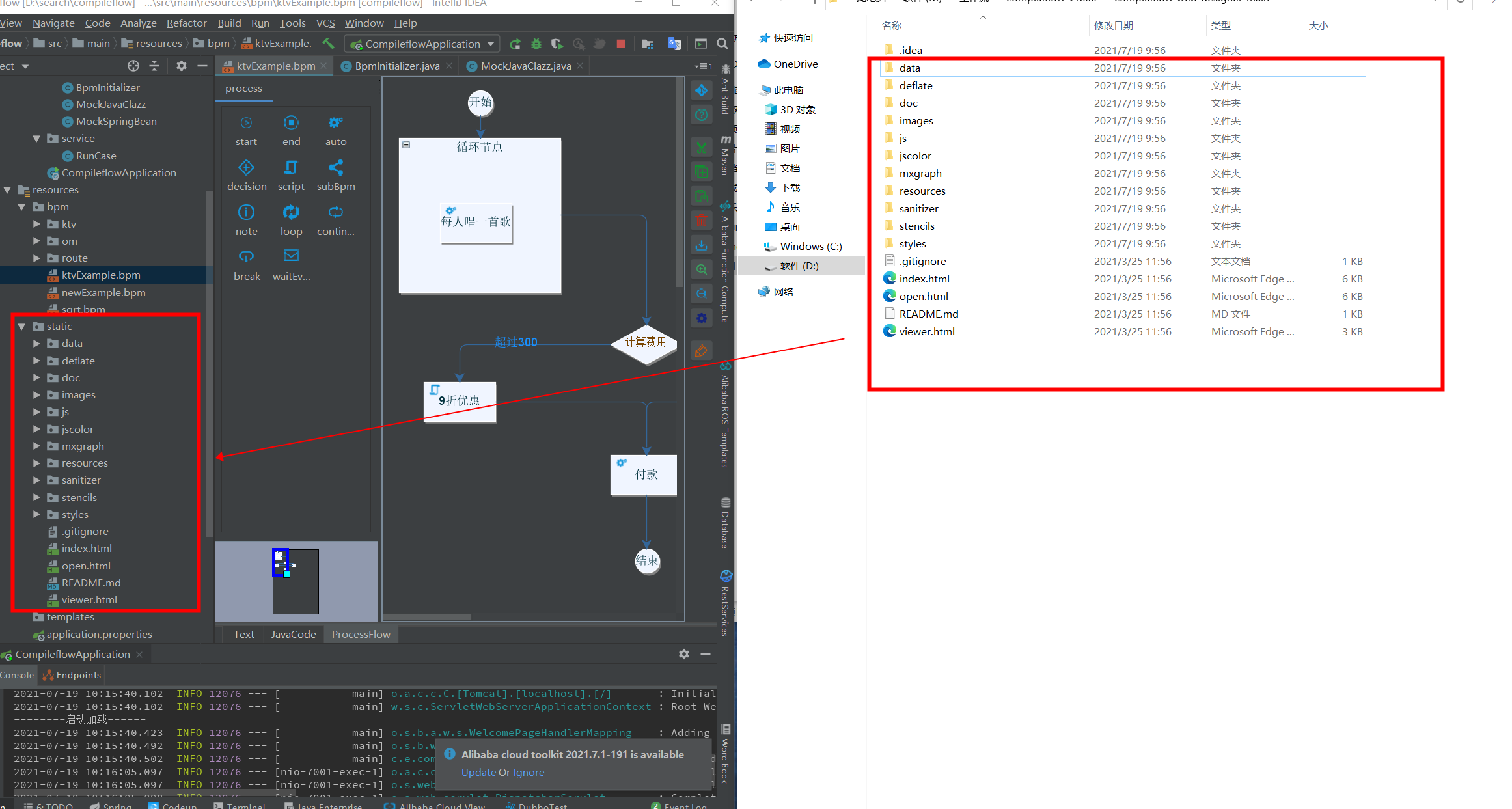
Task: Select the loop node tool
Action: click(x=291, y=219)
